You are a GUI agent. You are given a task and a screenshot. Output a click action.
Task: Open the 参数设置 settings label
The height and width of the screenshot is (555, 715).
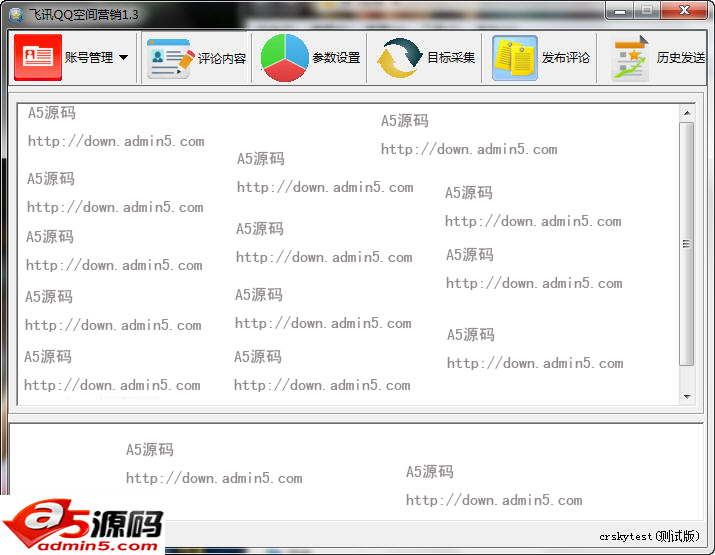pyautogui.click(x=337, y=58)
